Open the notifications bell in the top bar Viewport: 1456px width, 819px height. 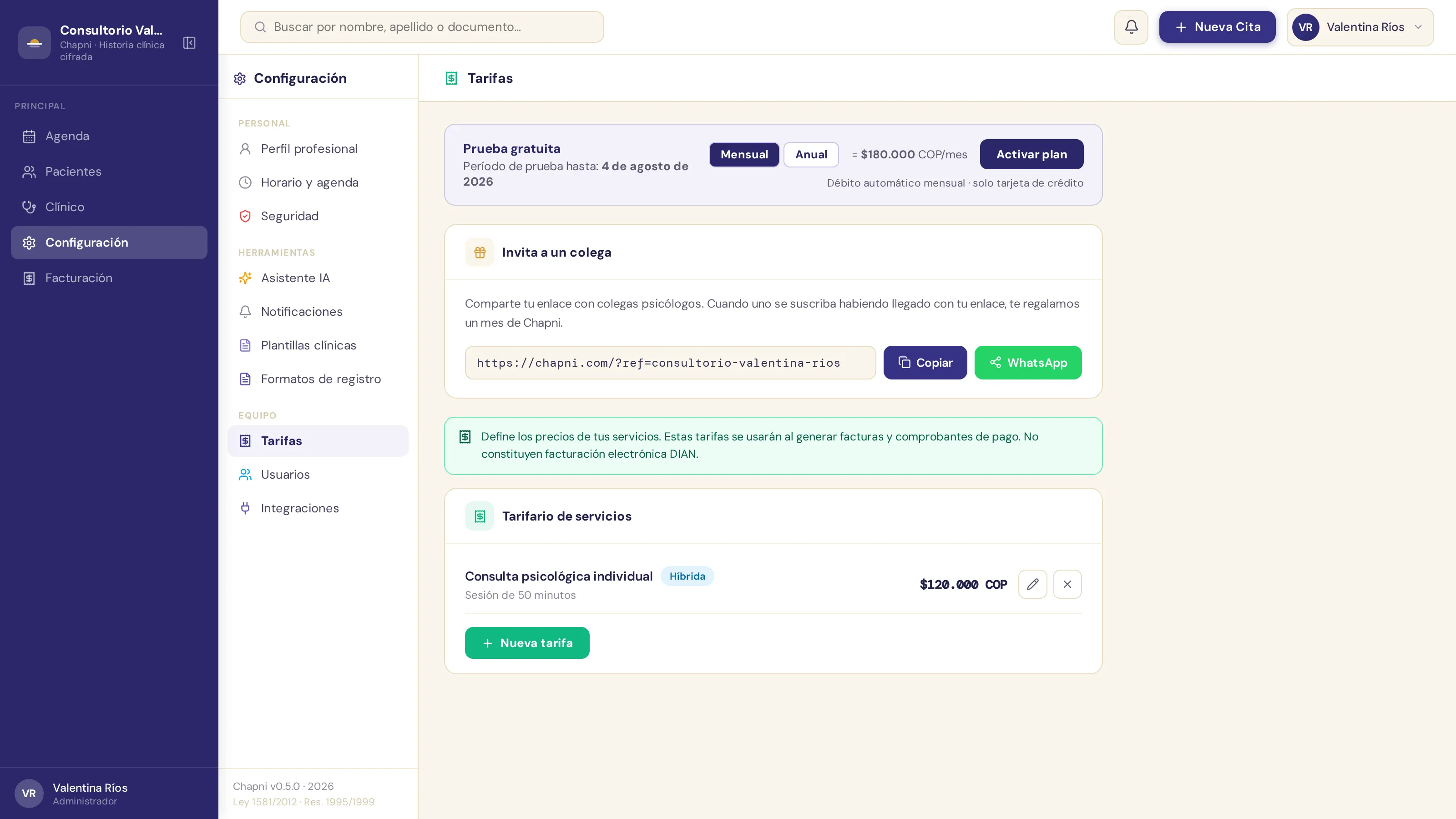1131,27
